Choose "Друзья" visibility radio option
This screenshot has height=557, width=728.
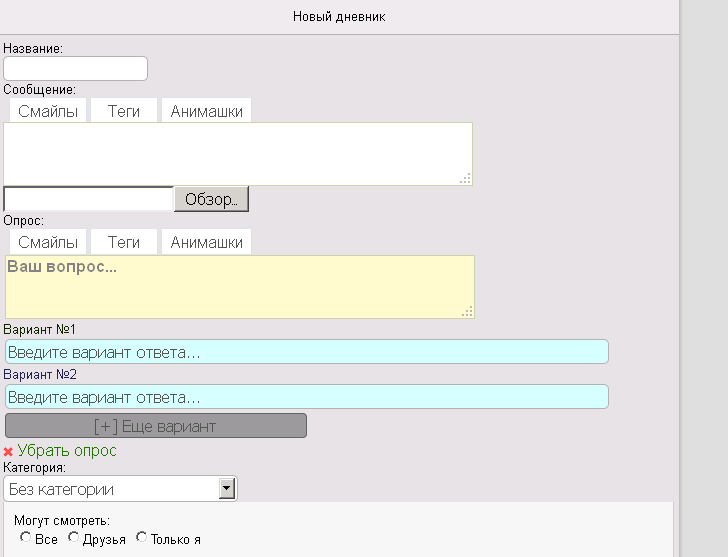[x=73, y=538]
